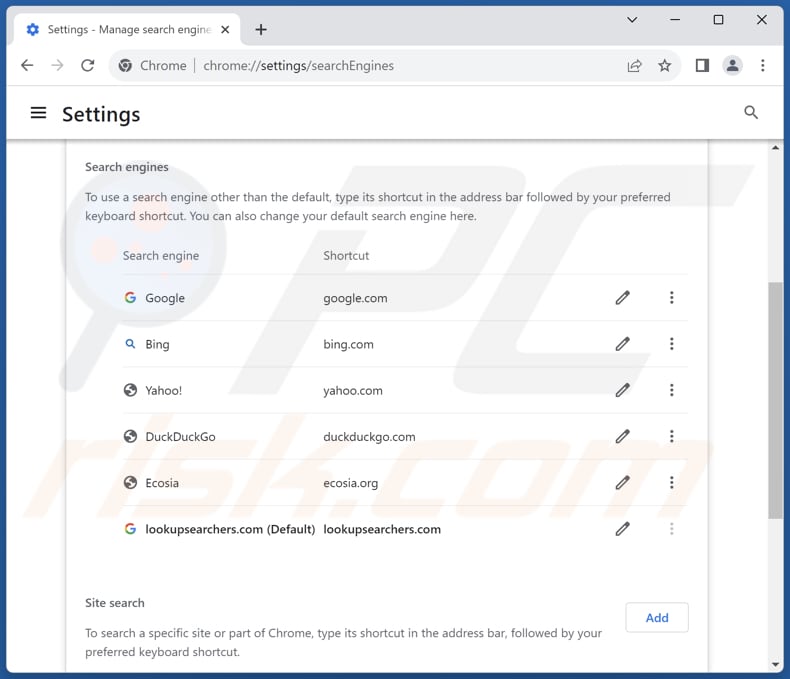Open the Settings hamburger menu
This screenshot has width=790, height=679.
pyautogui.click(x=39, y=113)
